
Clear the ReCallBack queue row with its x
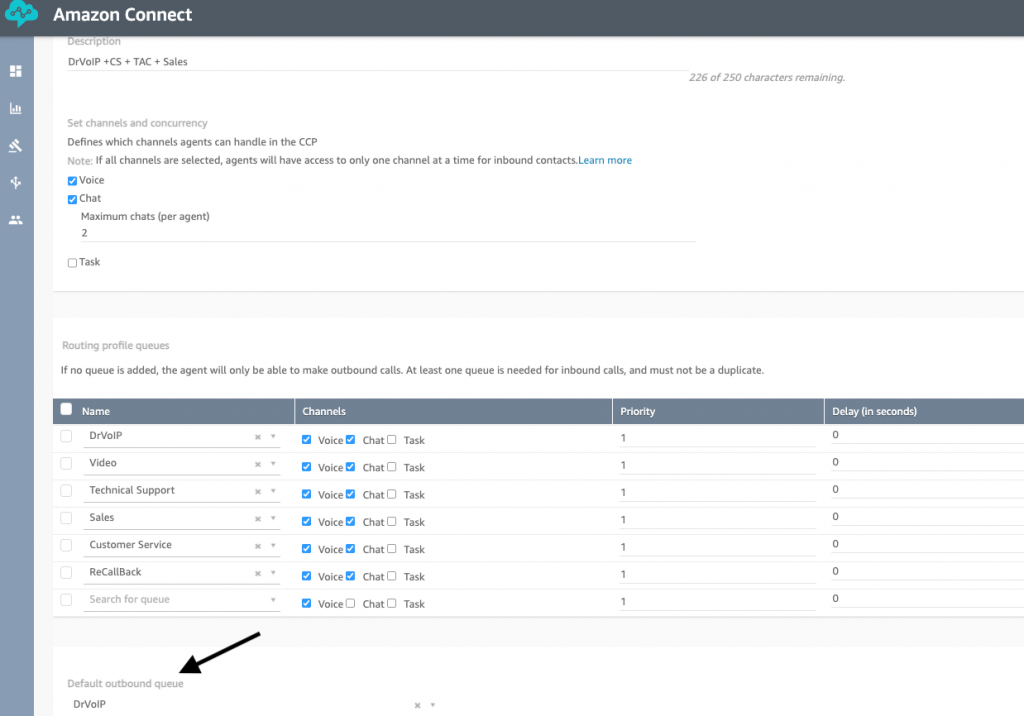click(x=258, y=574)
